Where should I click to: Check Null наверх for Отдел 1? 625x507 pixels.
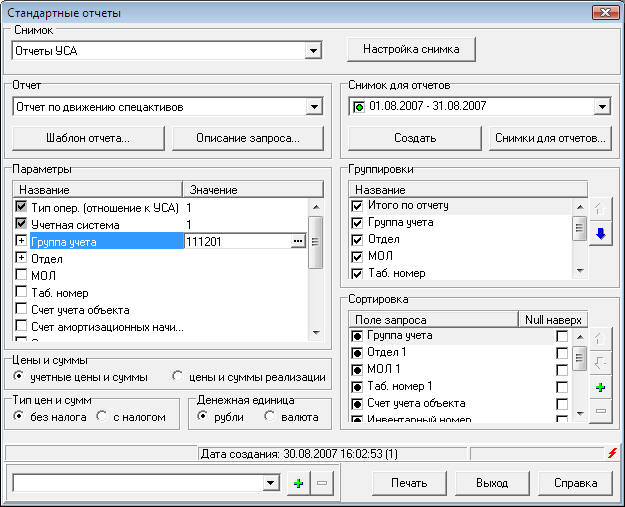click(x=562, y=353)
